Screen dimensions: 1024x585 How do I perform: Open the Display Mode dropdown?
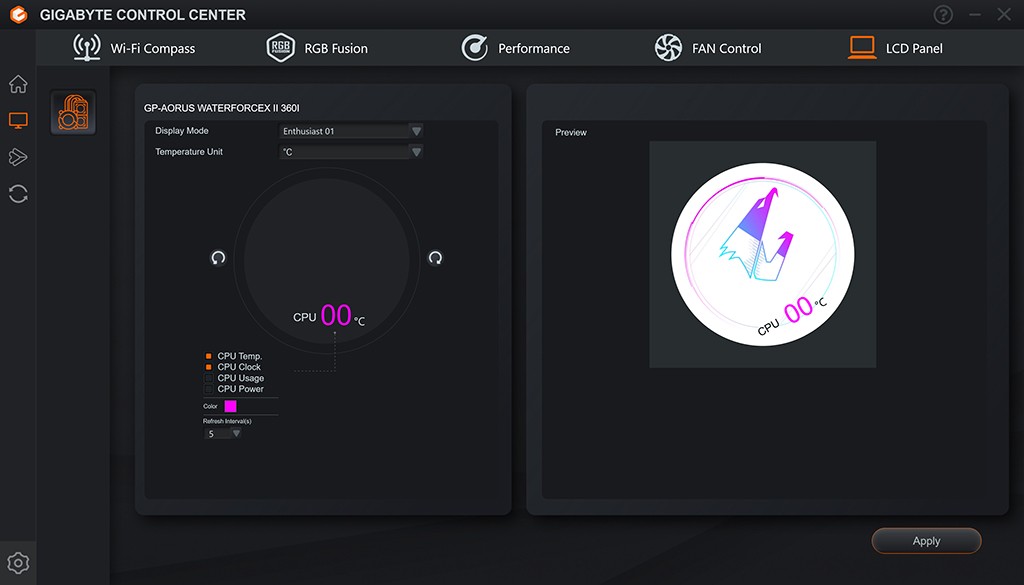[351, 131]
